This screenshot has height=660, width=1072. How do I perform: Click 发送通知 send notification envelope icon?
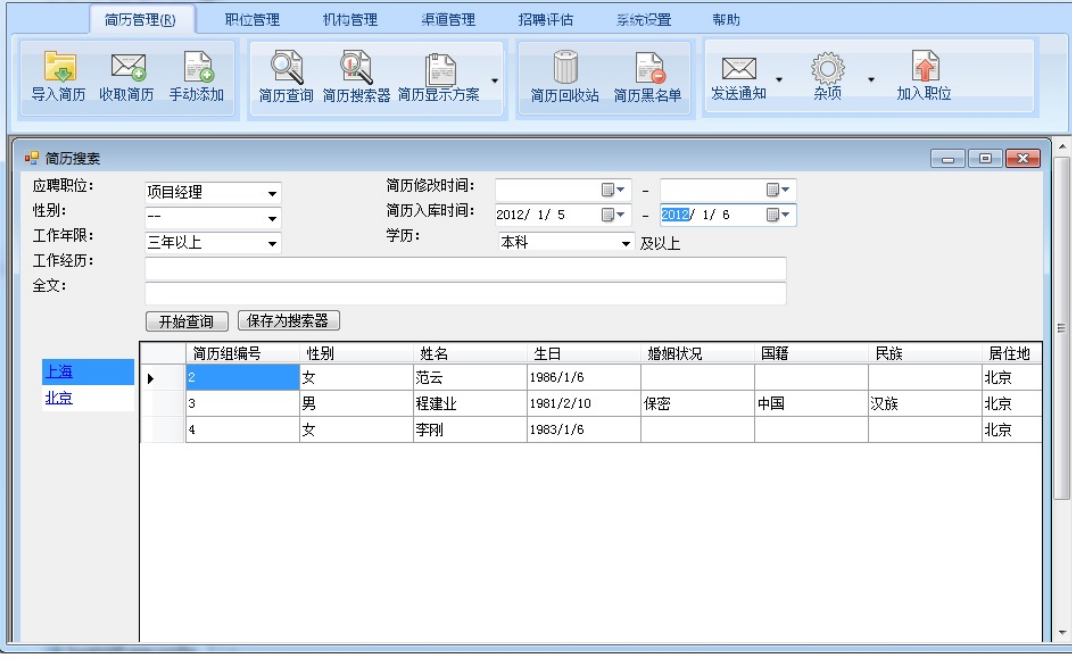click(x=739, y=68)
